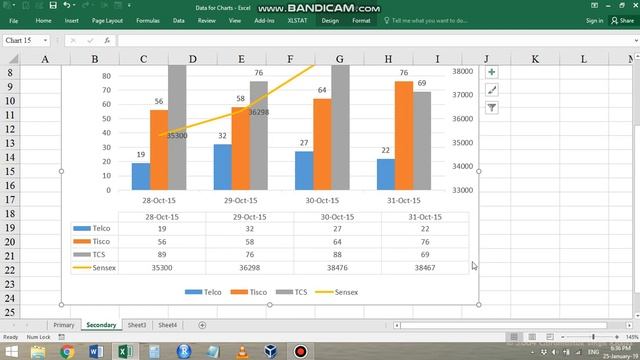640x360 pixels.
Task: Open the Home ribbon tab
Action: coord(43,20)
